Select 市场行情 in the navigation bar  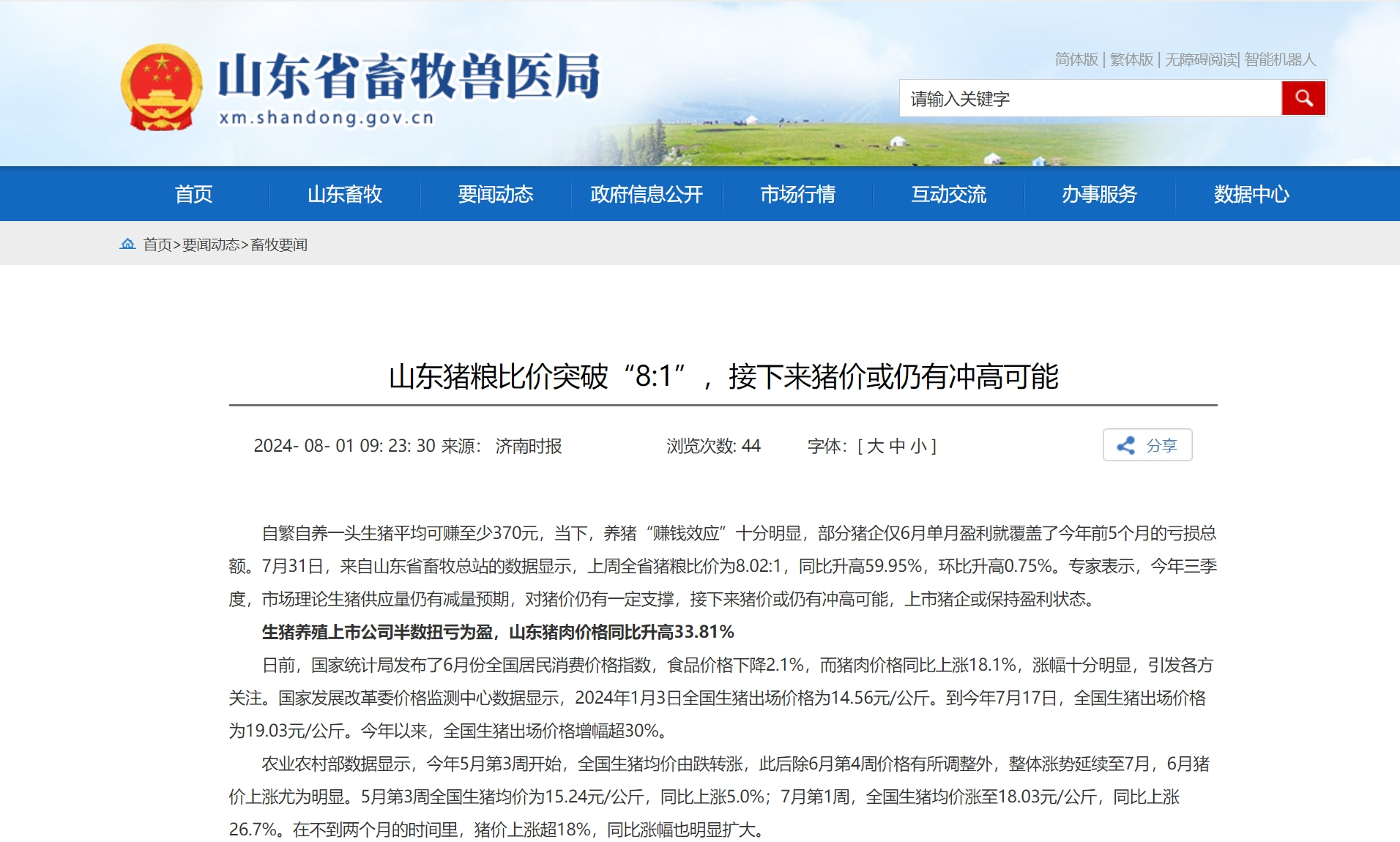tap(797, 194)
